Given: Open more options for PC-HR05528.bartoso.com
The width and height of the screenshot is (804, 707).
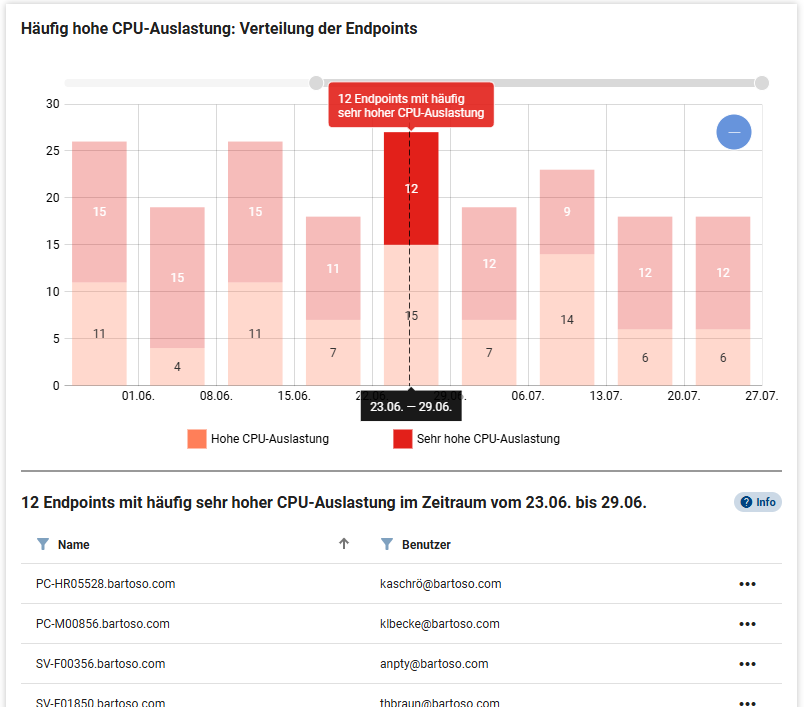Looking at the screenshot, I should pyautogui.click(x=747, y=584).
